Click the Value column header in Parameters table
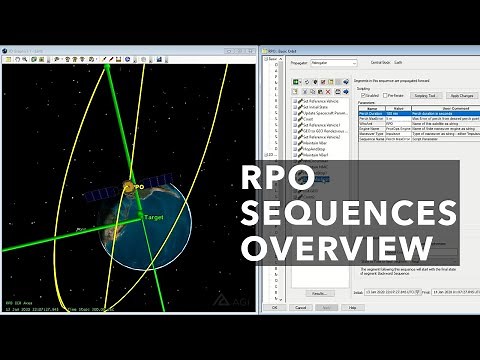480x360 pixels. tap(398, 108)
